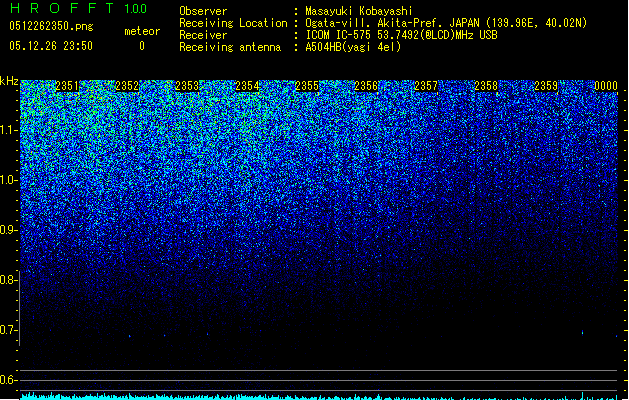Click the Receiving Location label
This screenshot has height=400, width=629.
(x=233, y=23)
